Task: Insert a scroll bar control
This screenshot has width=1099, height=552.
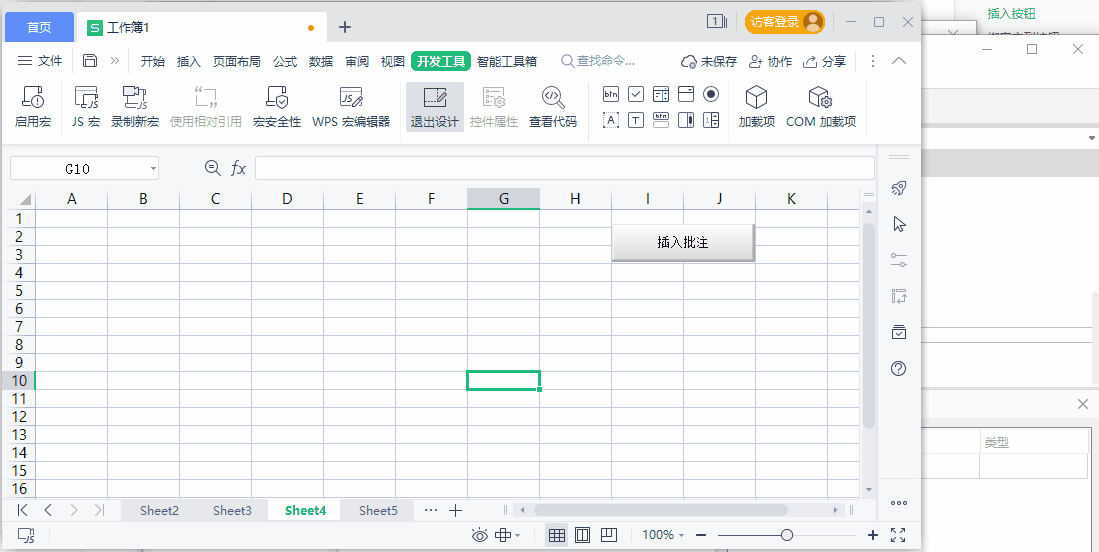Action: (686, 120)
